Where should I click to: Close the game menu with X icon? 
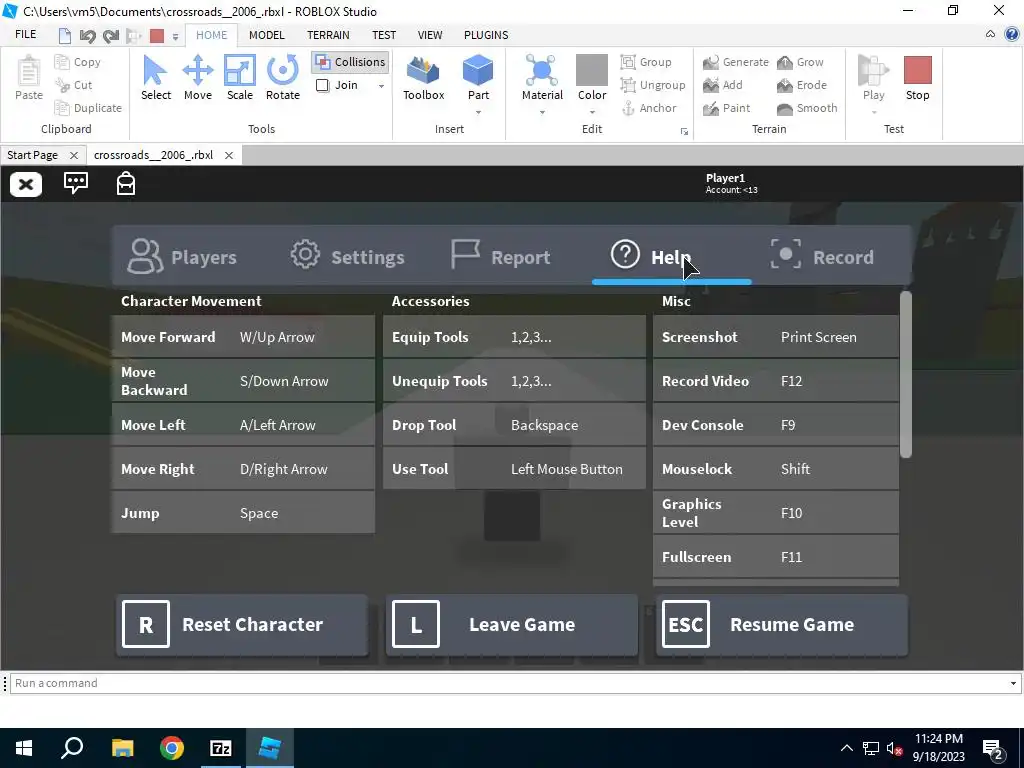tap(26, 184)
